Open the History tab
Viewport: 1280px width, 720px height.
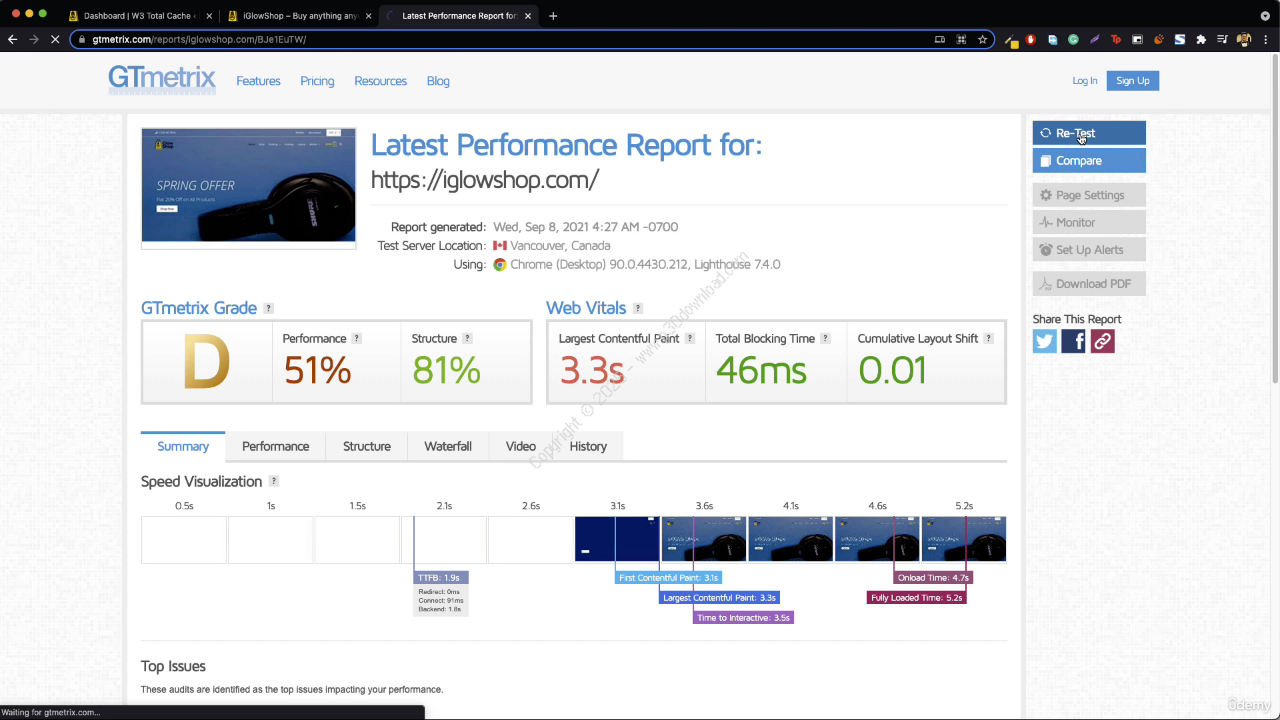[x=588, y=446]
